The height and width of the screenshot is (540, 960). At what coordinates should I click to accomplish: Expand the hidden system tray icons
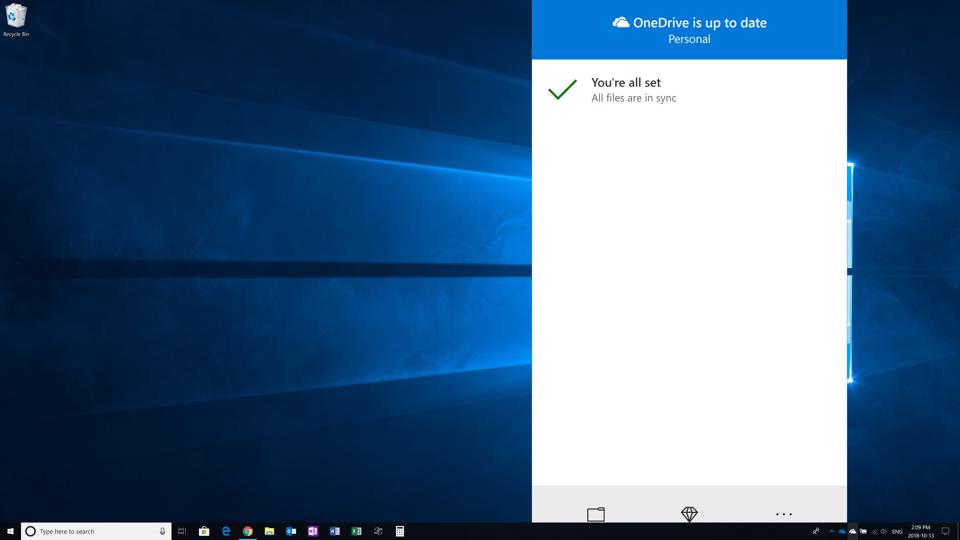click(x=831, y=531)
